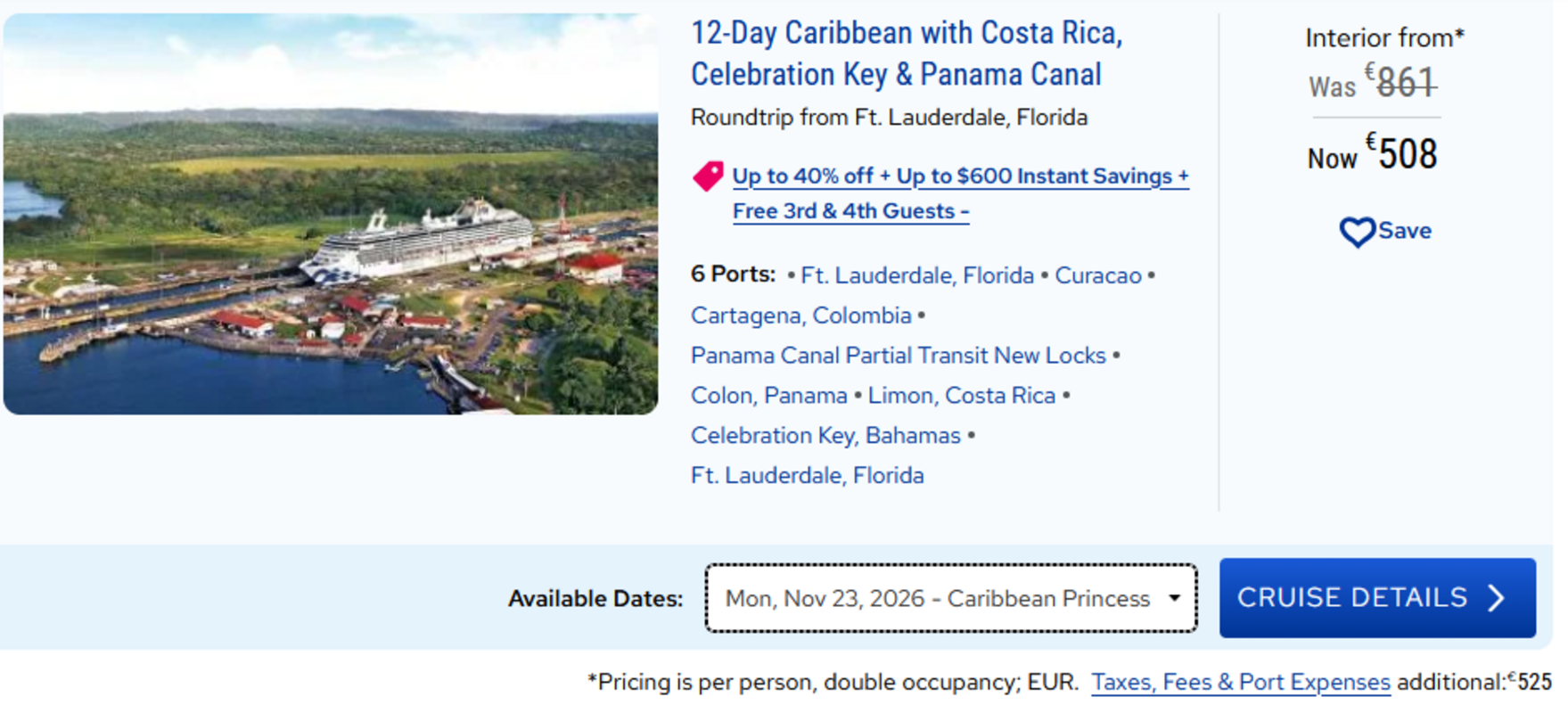Click the arrow on Cruise Details button
The width and height of the screenshot is (1568, 713).
pos(1497,597)
